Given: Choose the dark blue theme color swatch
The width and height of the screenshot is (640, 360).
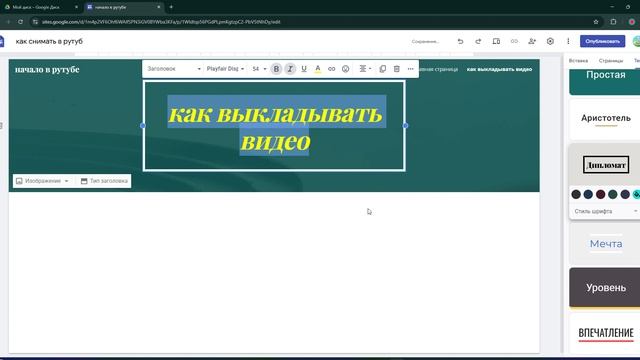Looking at the screenshot, I should [588, 194].
